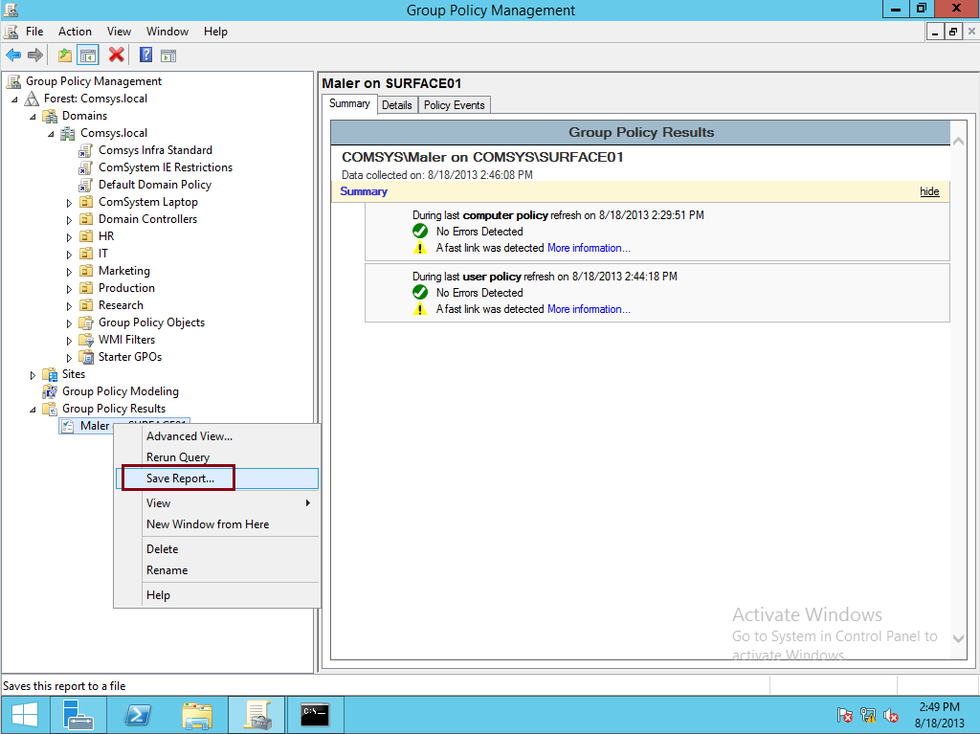
Task: Toggle the Show/Hide Console Tree icon
Action: 88,55
